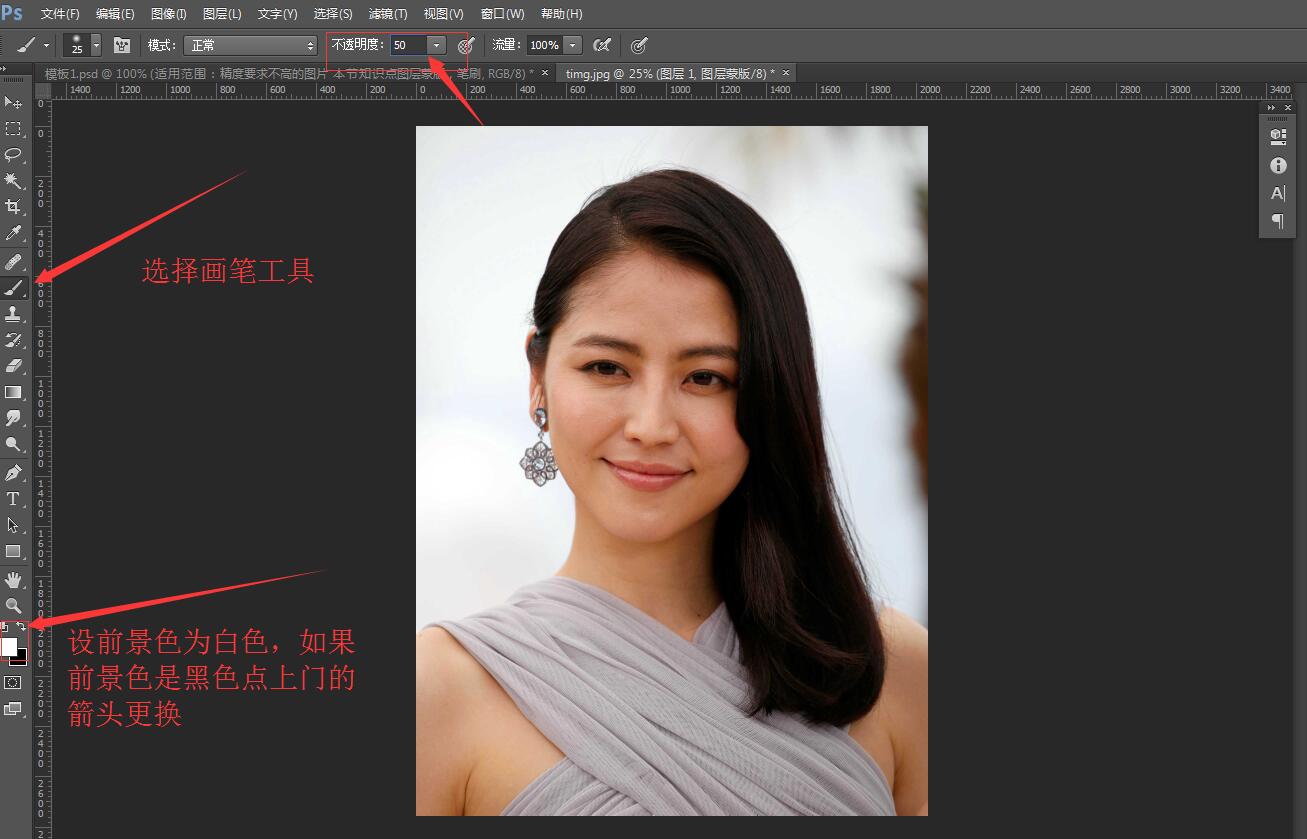Select the Hand tool

pyautogui.click(x=13, y=579)
